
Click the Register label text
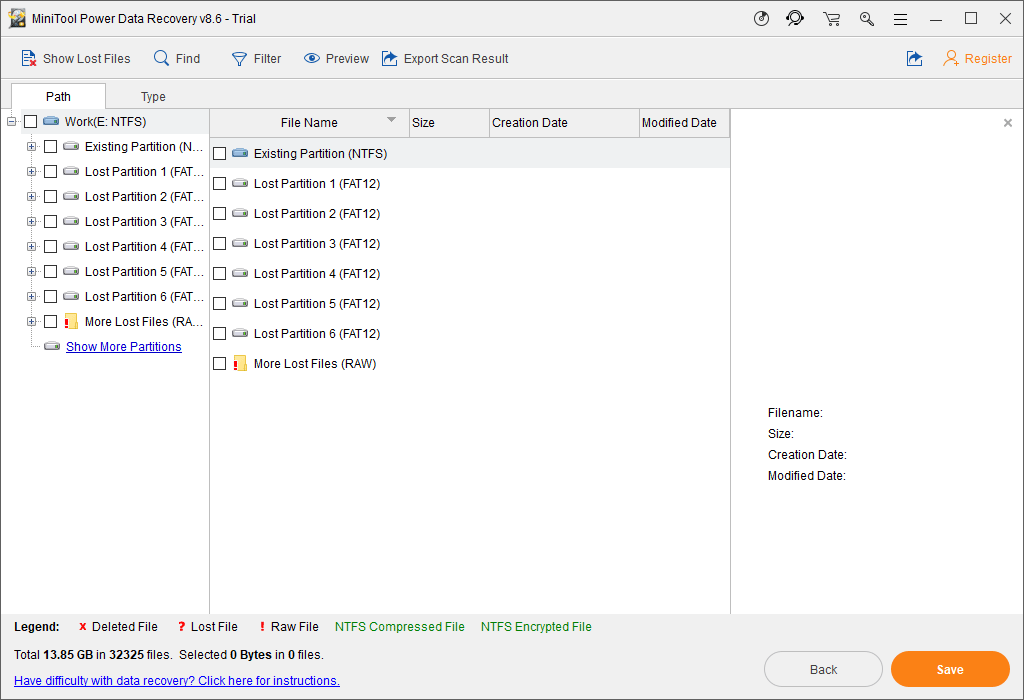pos(988,59)
